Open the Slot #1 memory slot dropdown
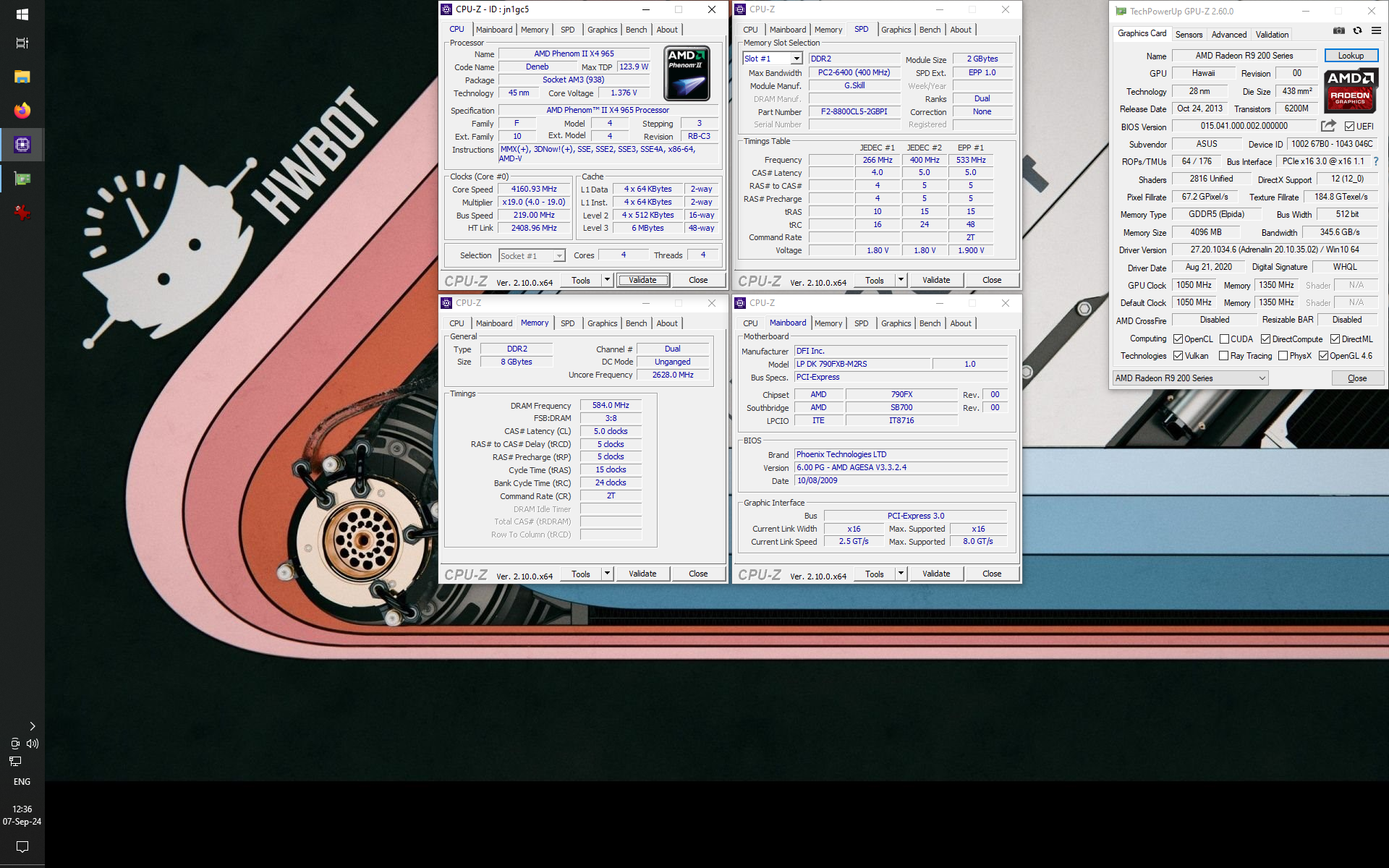 [773, 59]
